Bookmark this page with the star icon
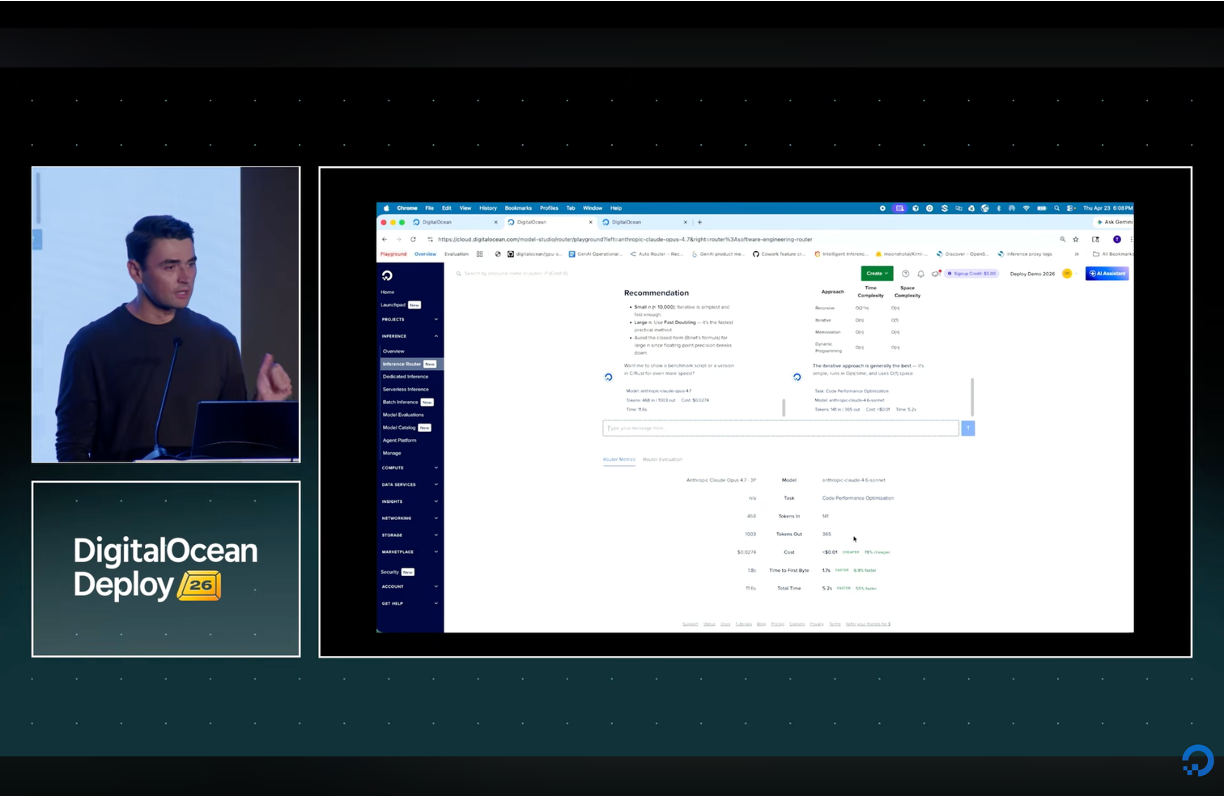The height and width of the screenshot is (796, 1224). [x=1076, y=239]
